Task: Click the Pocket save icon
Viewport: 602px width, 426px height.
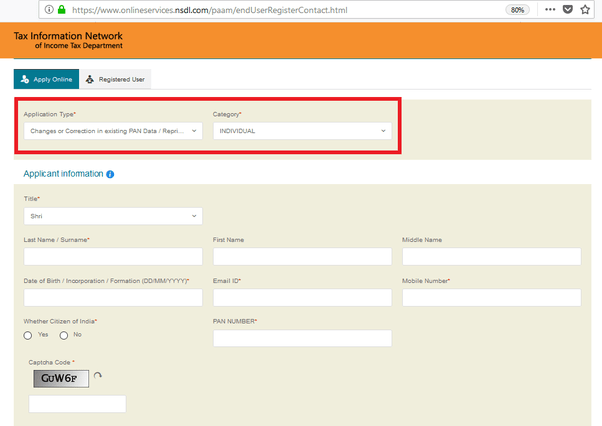Action: coord(567,10)
